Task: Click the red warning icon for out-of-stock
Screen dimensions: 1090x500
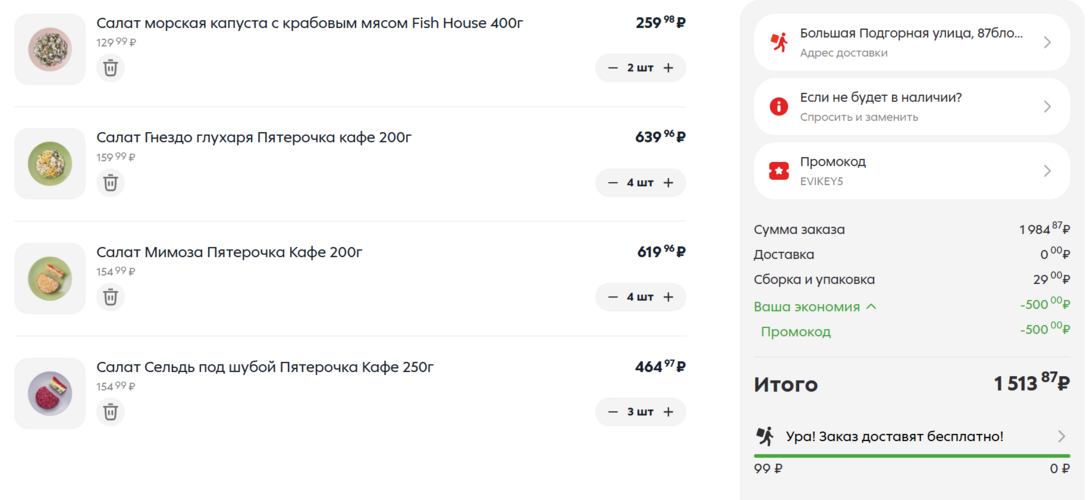Action: point(779,106)
